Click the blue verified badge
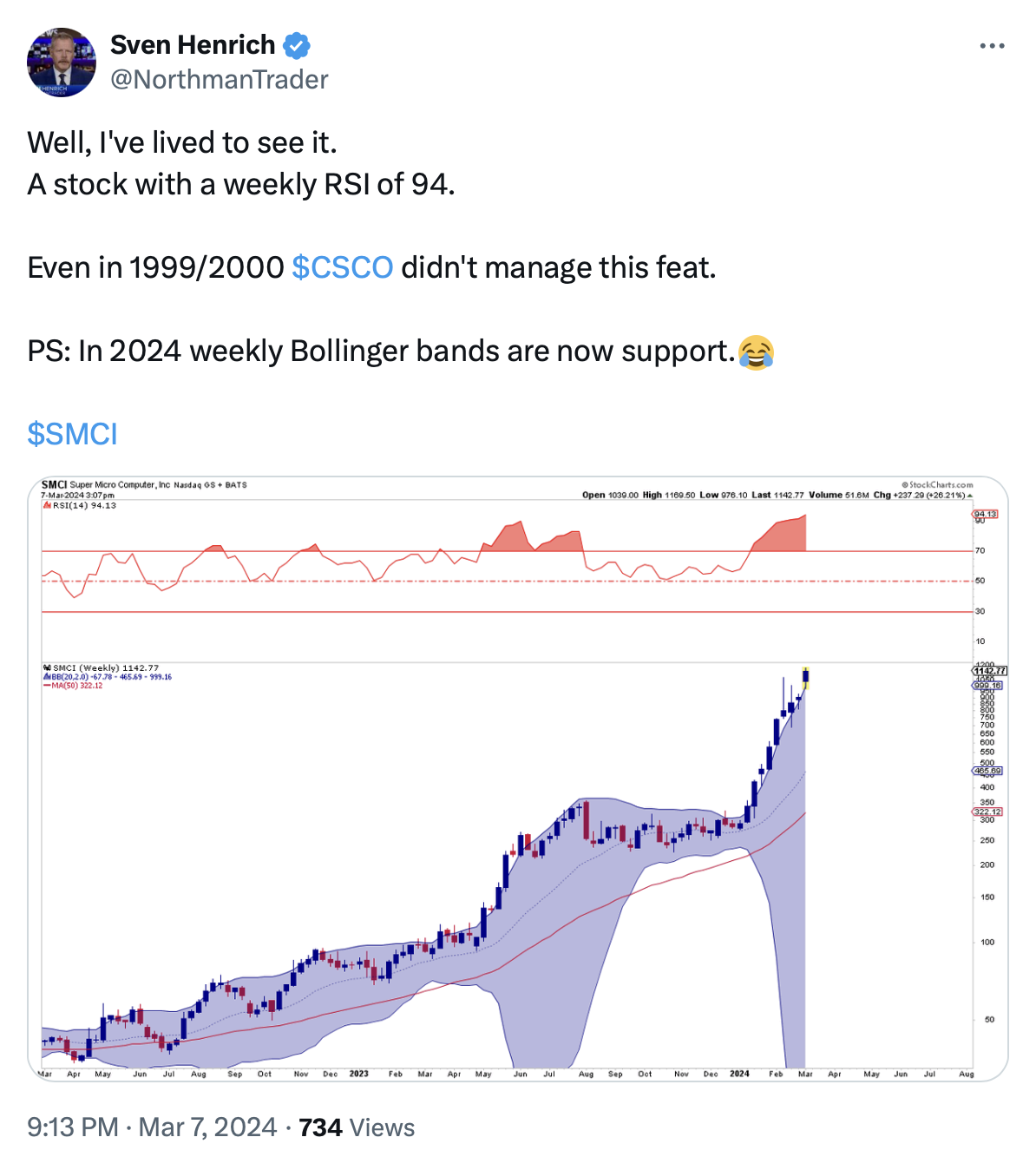1036x1170 pixels. coord(297,44)
